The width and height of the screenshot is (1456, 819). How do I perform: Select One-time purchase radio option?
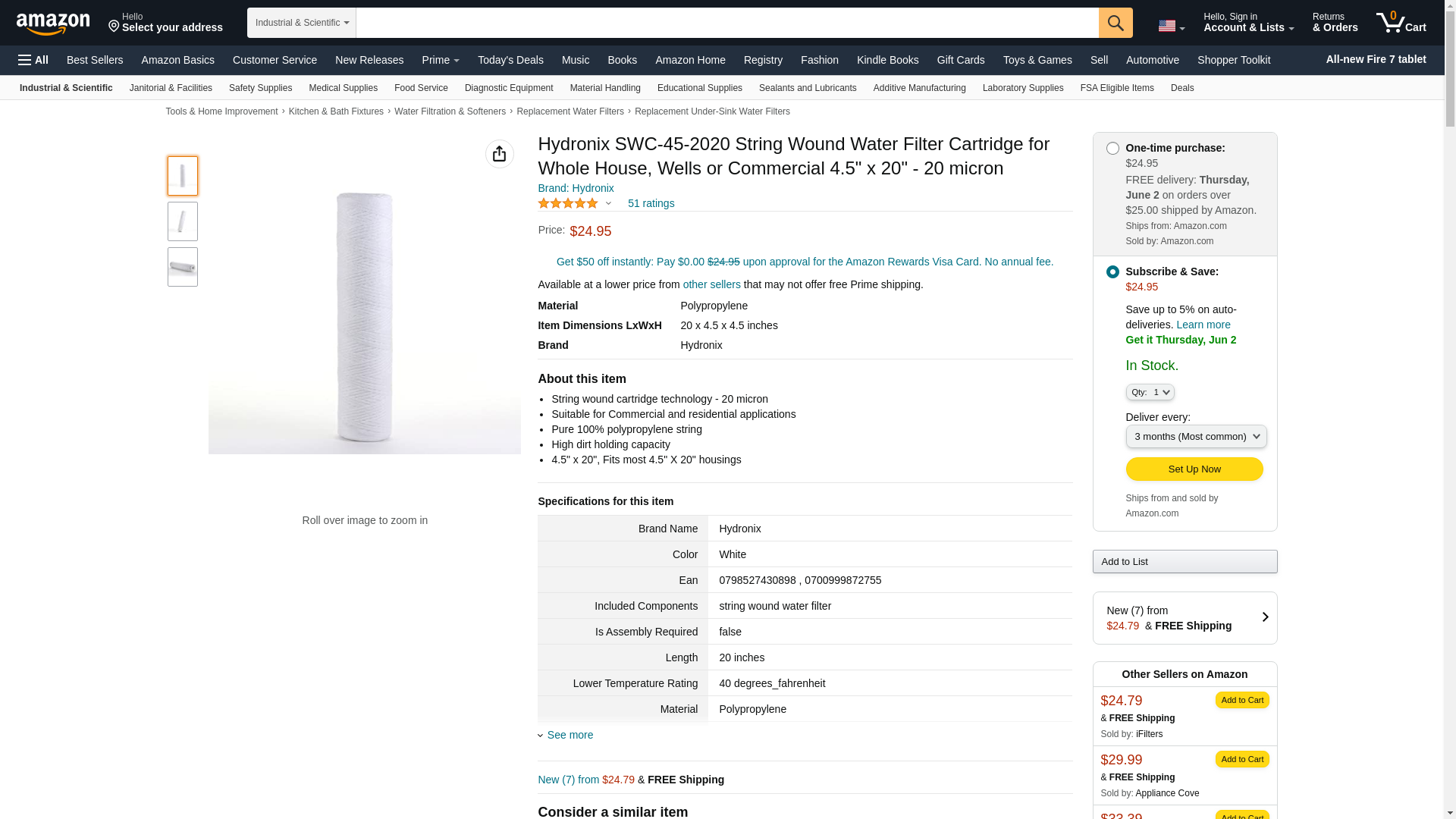point(1112,149)
